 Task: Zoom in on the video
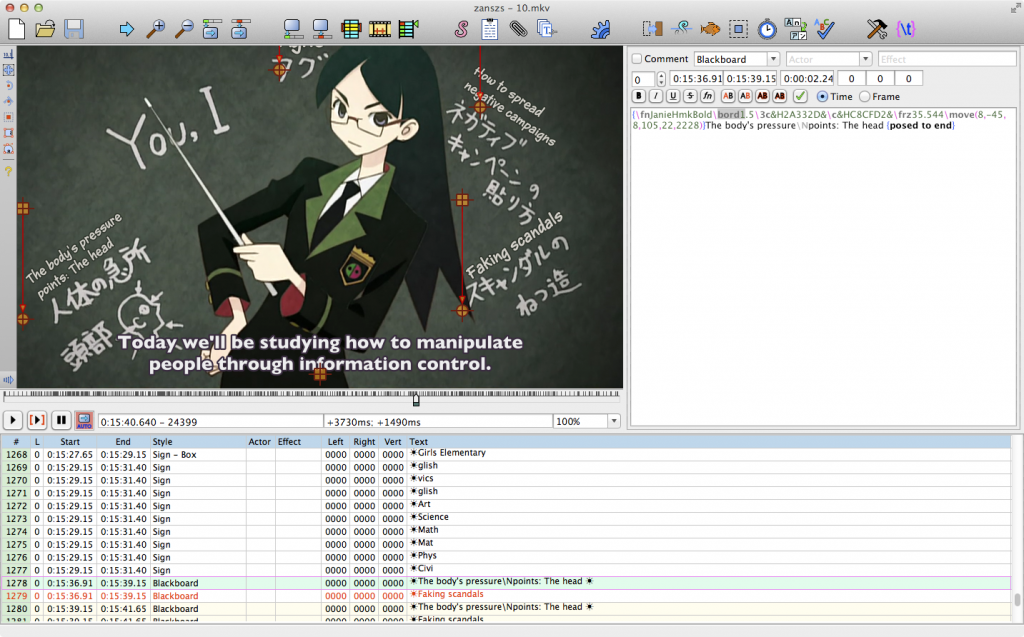tap(155, 29)
